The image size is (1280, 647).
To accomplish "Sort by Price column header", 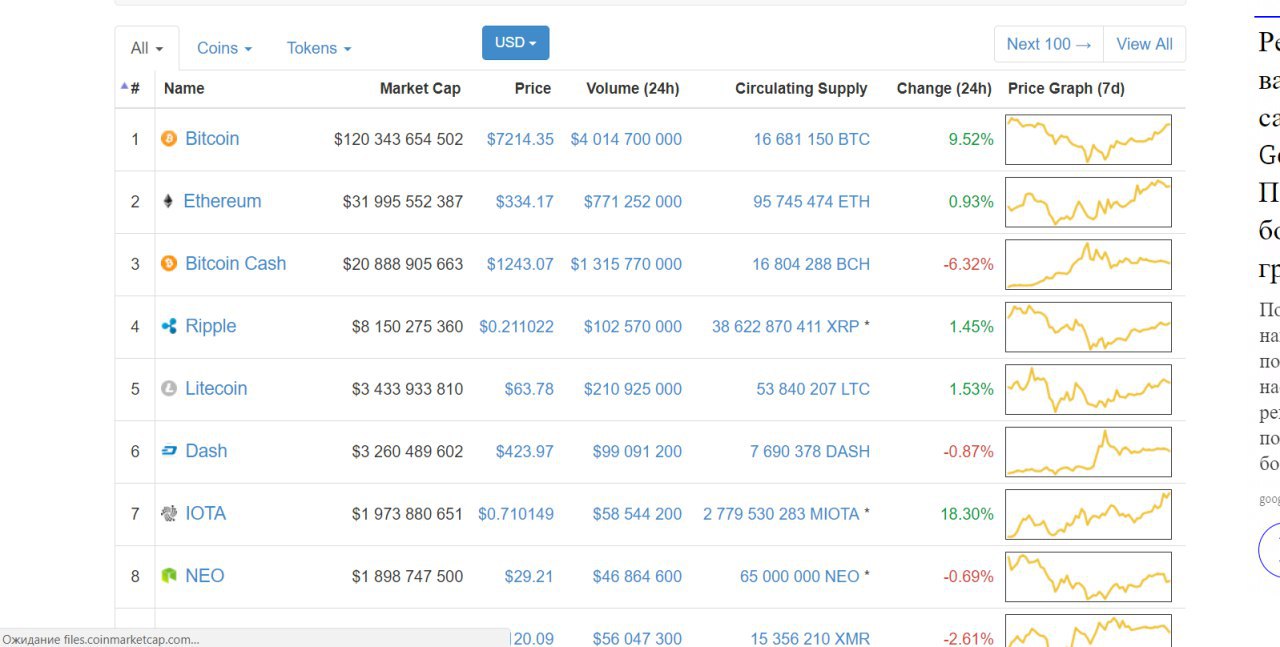I will point(533,88).
